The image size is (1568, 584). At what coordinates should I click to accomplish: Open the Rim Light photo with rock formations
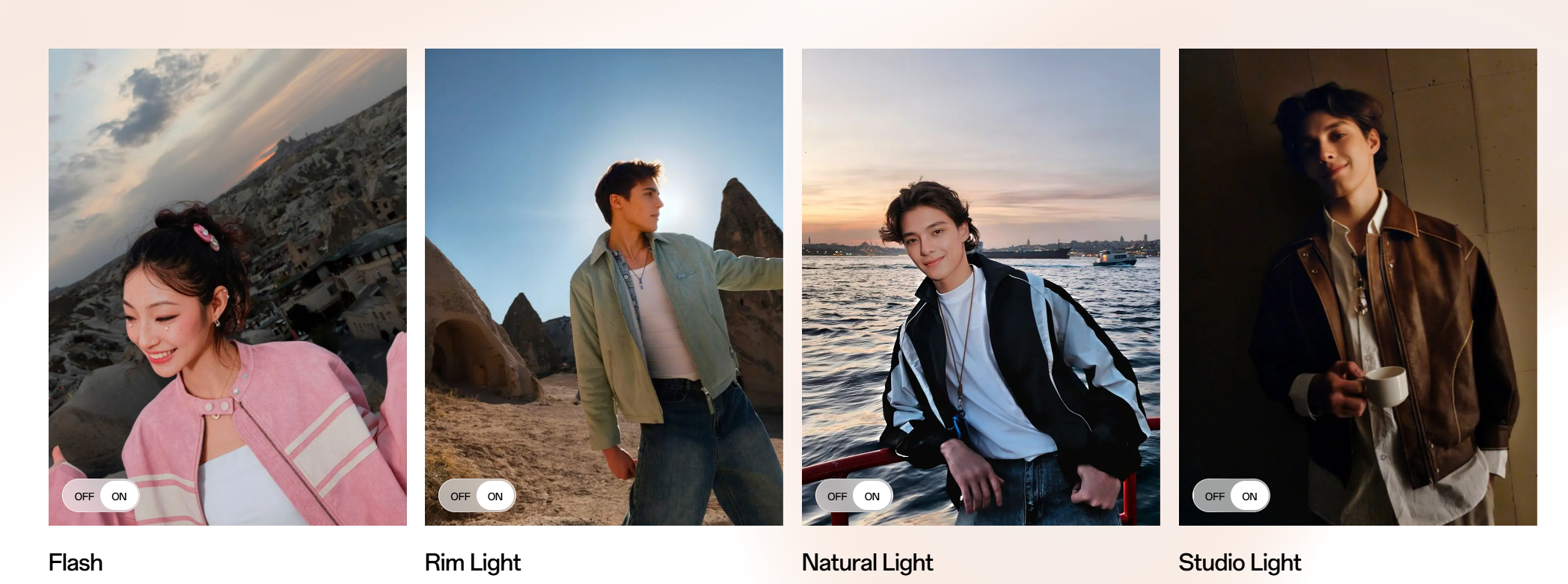click(x=604, y=287)
